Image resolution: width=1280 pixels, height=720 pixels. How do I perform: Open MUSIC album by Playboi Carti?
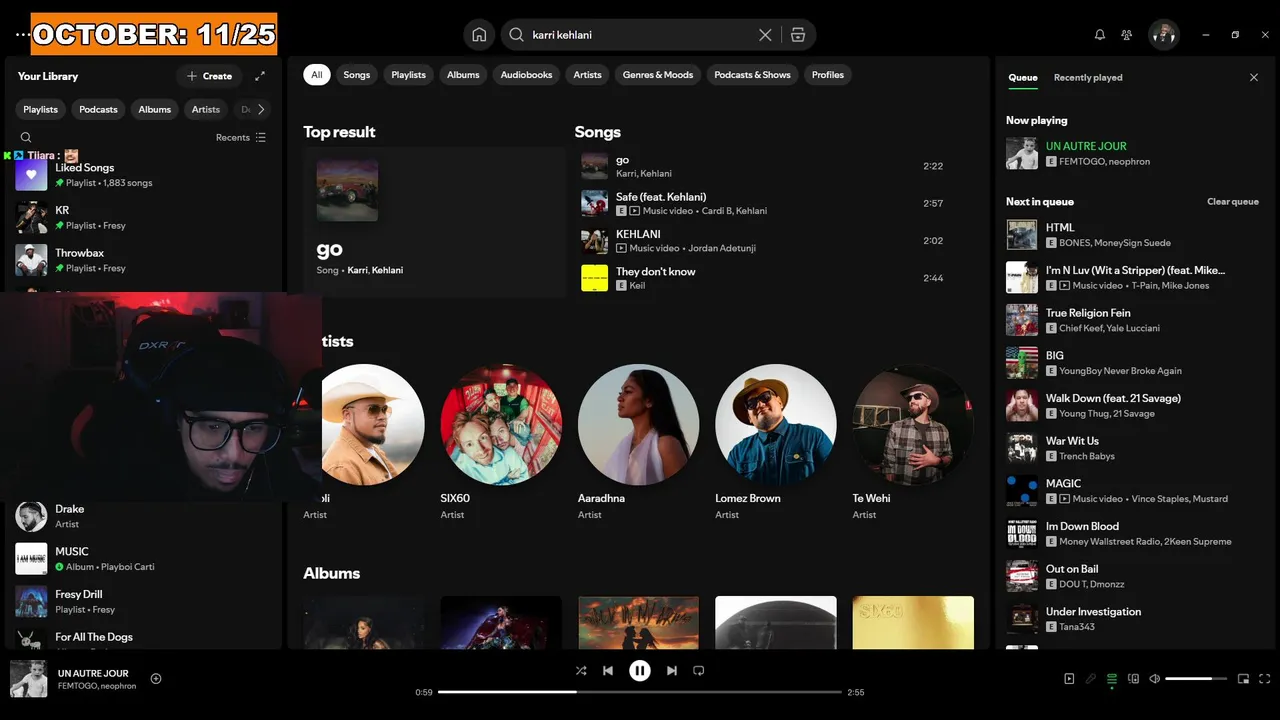coord(143,559)
